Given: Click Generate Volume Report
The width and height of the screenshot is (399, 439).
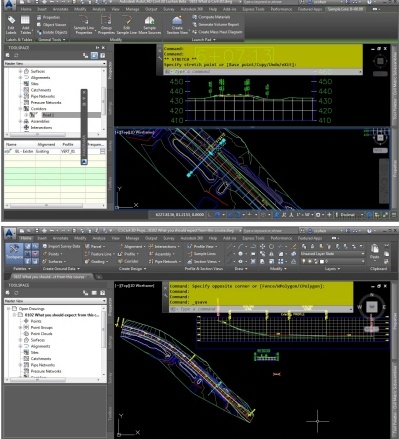Looking at the screenshot, I should coord(215,24).
